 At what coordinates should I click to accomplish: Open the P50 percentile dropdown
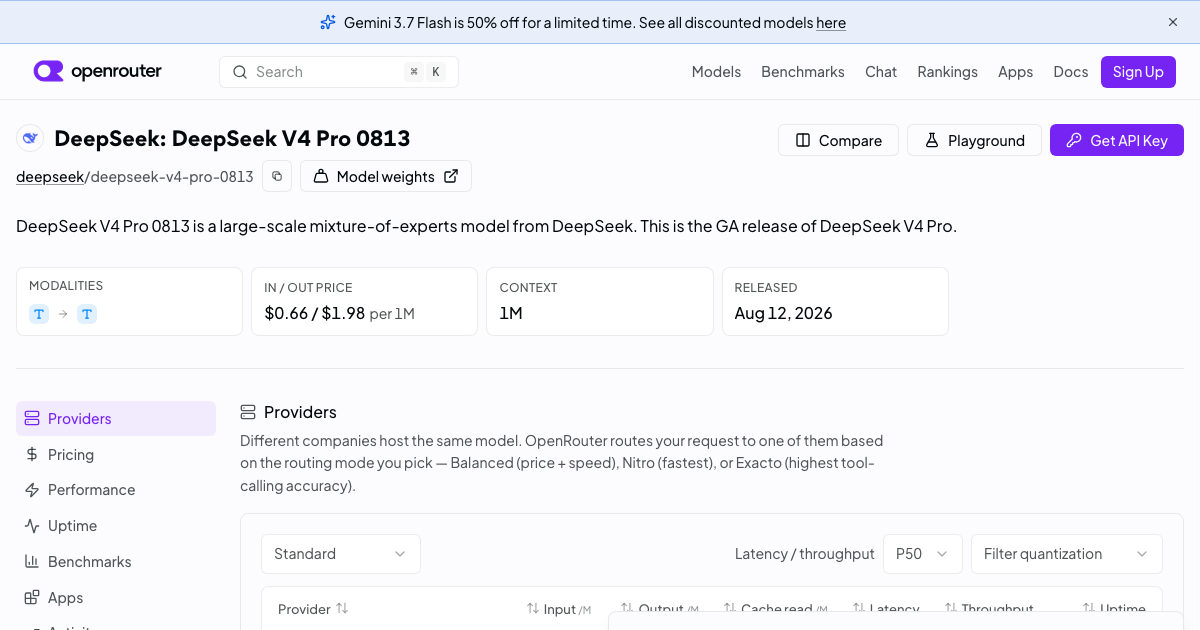click(x=923, y=554)
